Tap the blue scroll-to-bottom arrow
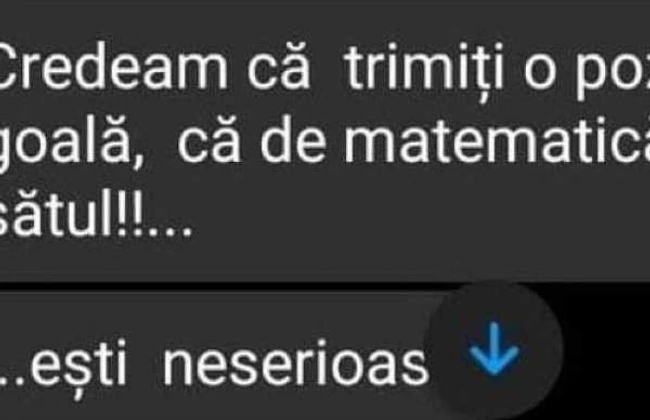The height and width of the screenshot is (420, 650). point(494,349)
